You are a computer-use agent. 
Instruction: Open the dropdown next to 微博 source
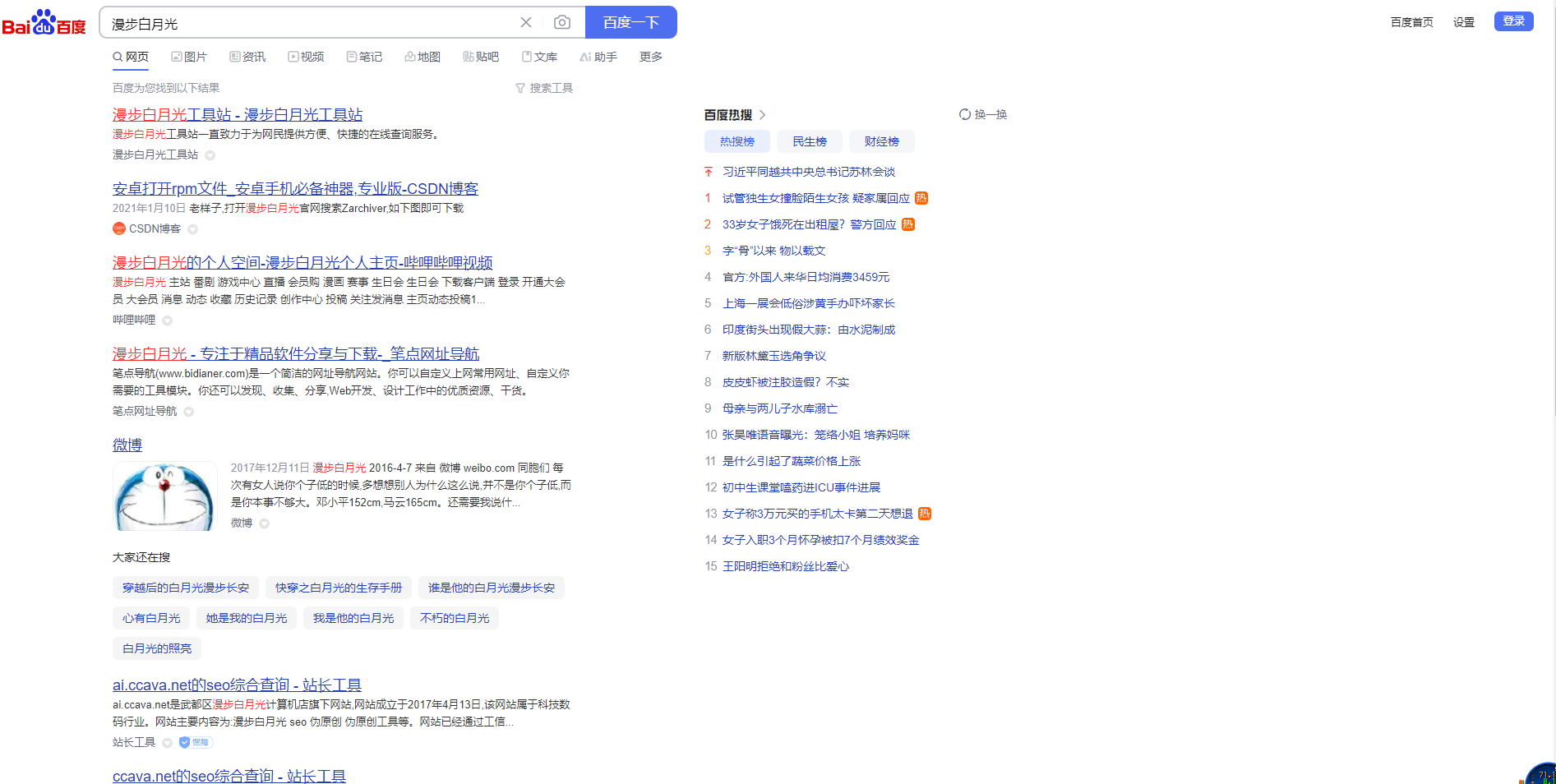tap(265, 523)
